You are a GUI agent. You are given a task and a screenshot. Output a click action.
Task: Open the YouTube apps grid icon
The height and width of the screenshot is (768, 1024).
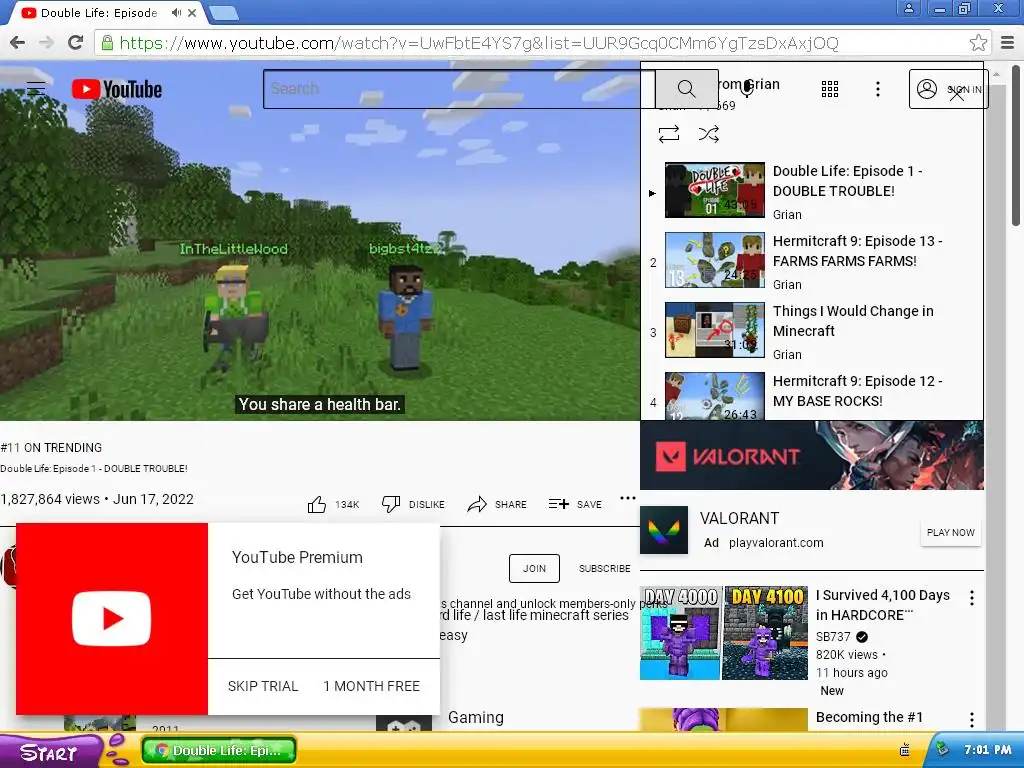click(829, 89)
